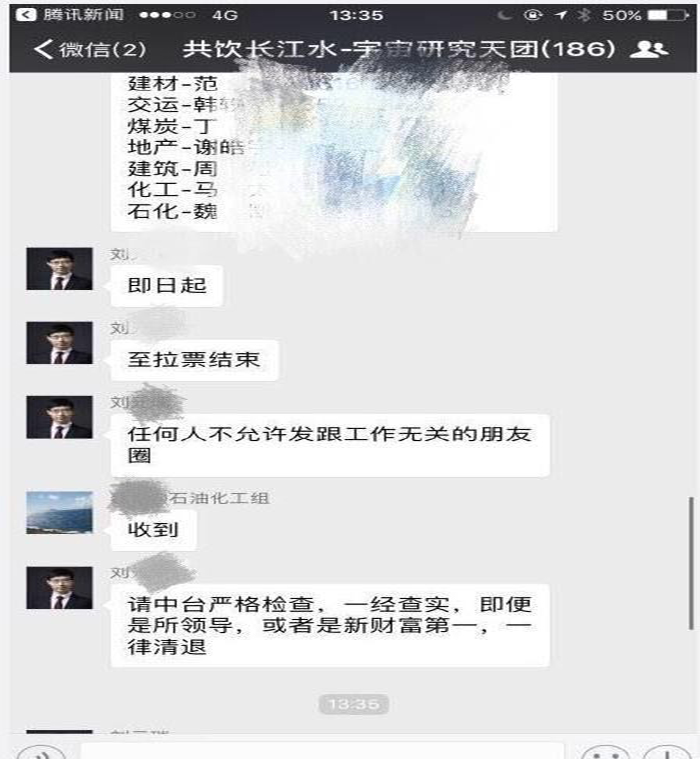Tap avatar beside 即日起 message

[x=59, y=269]
